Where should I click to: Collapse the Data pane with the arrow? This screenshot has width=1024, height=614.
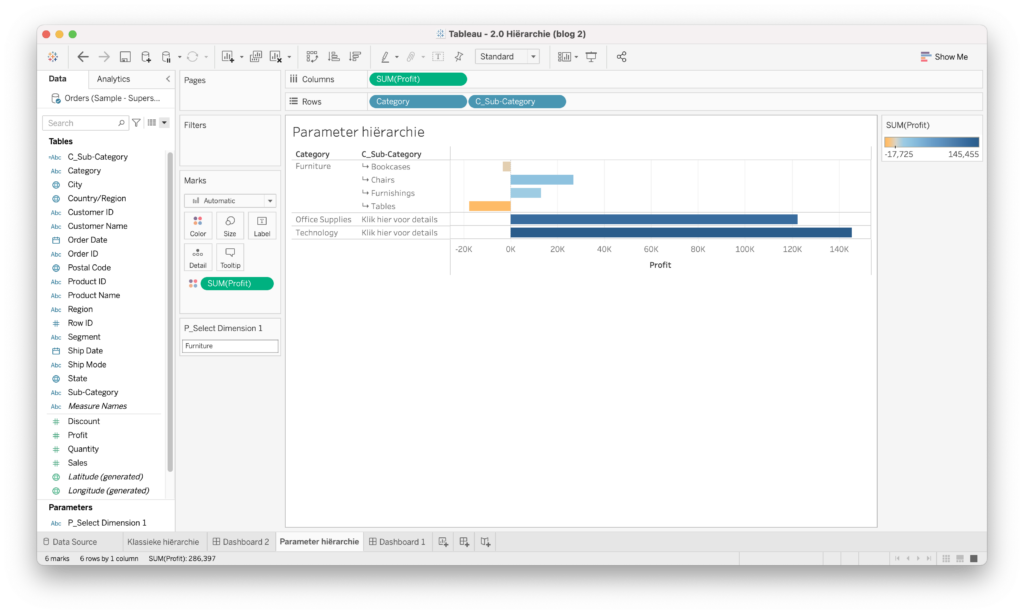(x=167, y=79)
